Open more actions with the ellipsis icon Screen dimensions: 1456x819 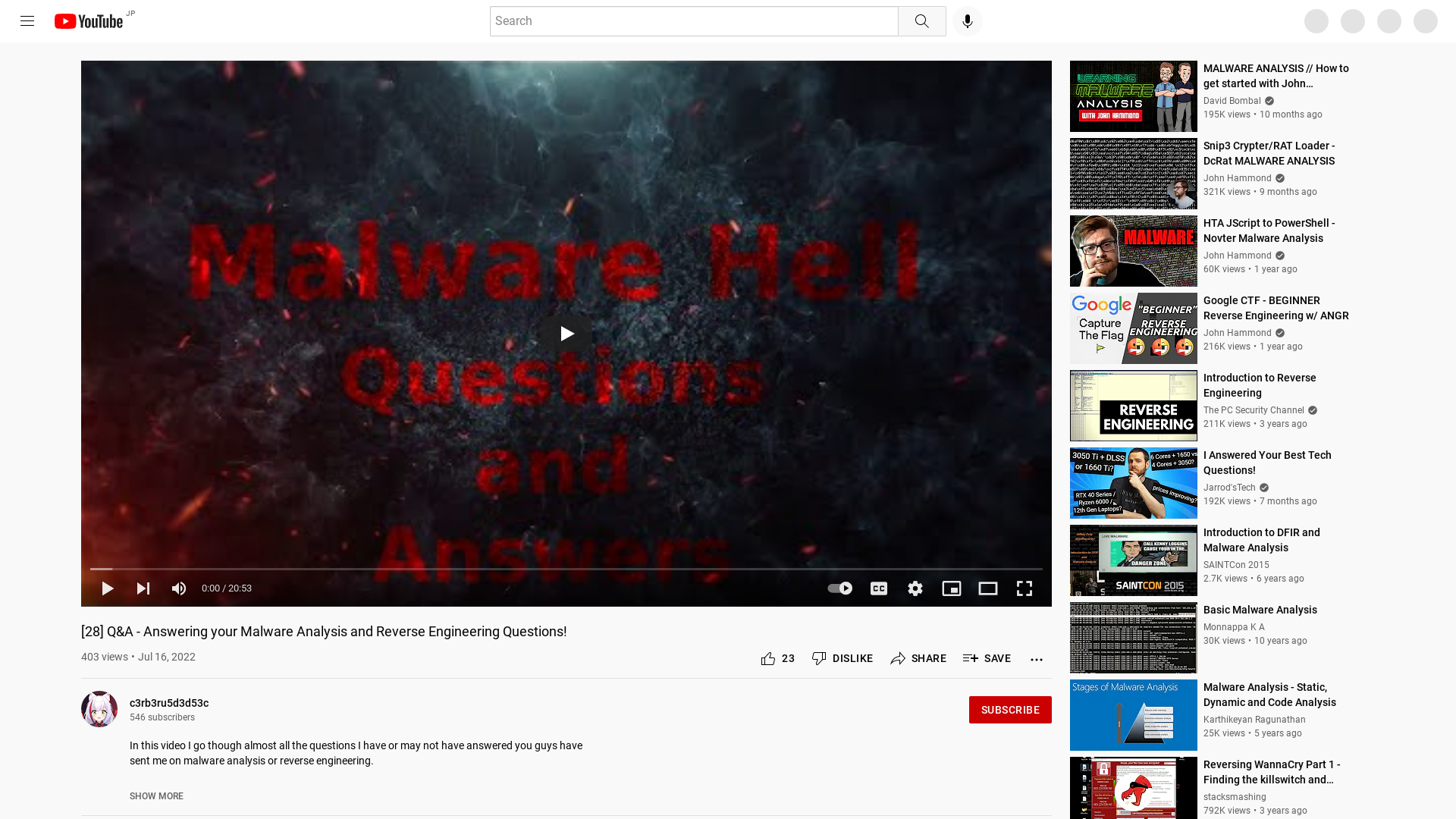click(1036, 658)
